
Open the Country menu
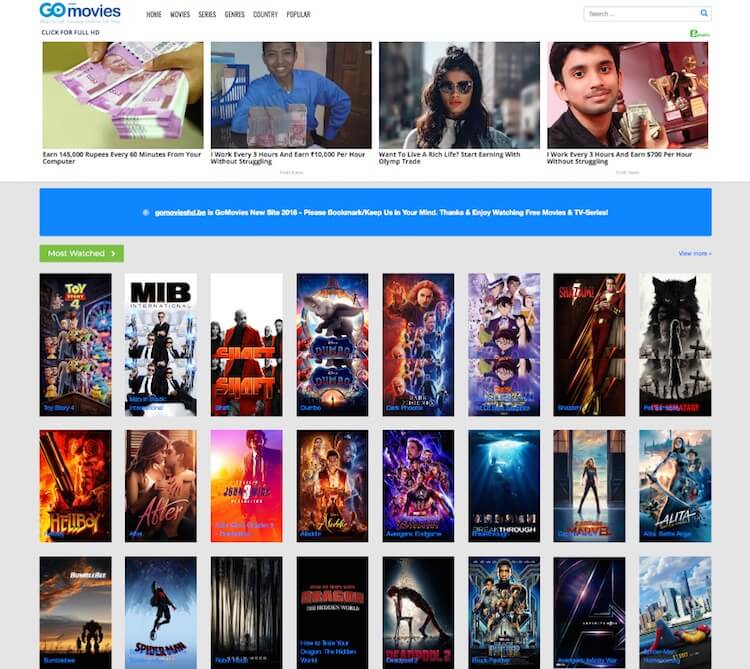(265, 15)
